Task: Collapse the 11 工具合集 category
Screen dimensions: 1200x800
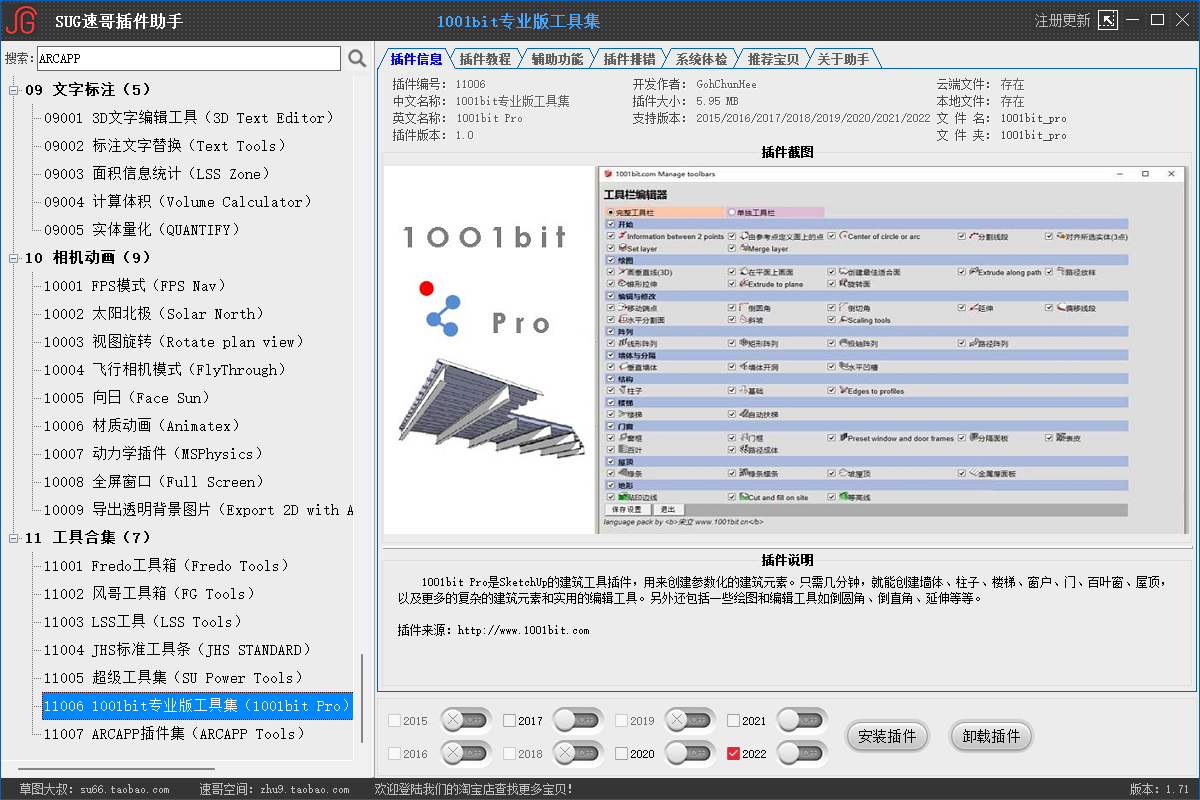Action: coord(14,538)
